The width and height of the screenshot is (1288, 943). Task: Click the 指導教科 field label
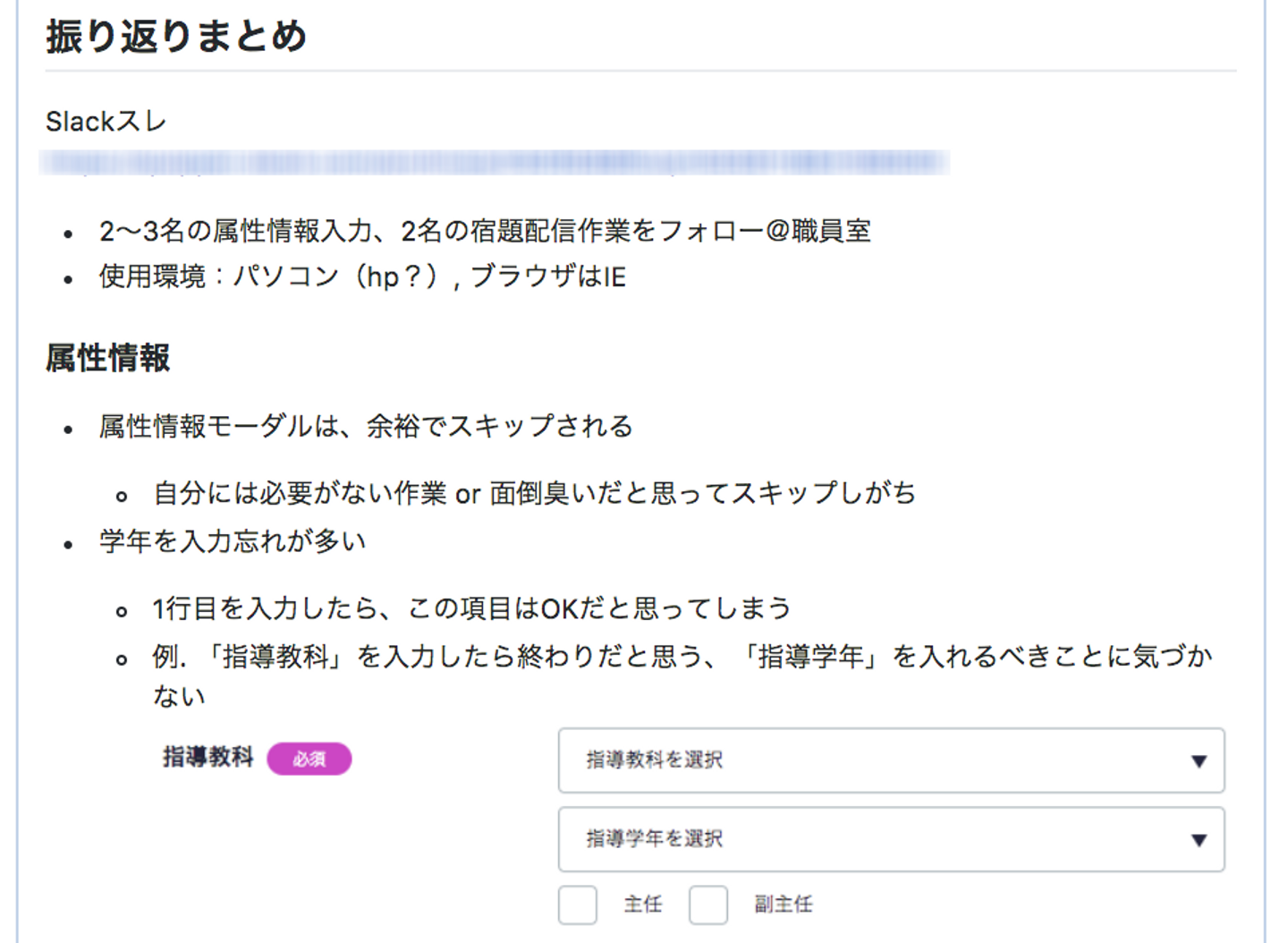(x=208, y=758)
